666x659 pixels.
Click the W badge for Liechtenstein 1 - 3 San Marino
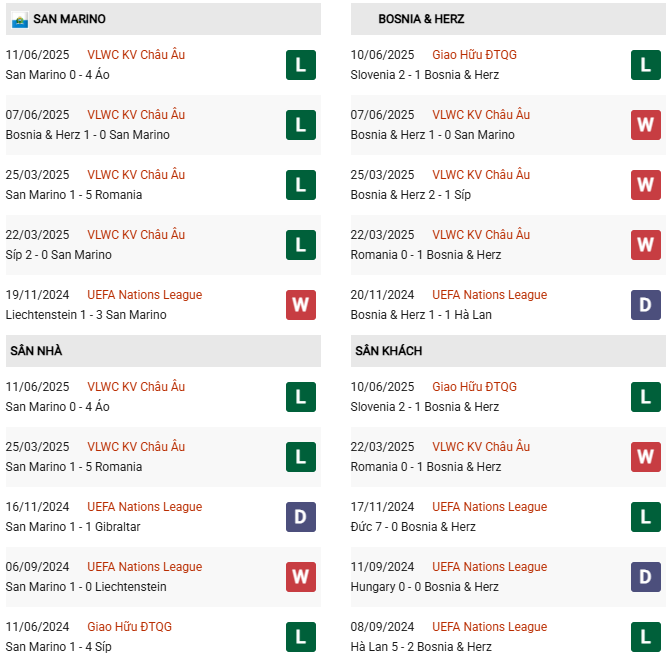(x=300, y=305)
